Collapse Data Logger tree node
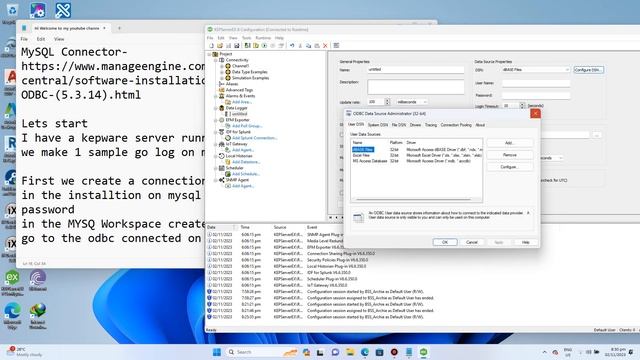640x360 pixels. pos(216,108)
